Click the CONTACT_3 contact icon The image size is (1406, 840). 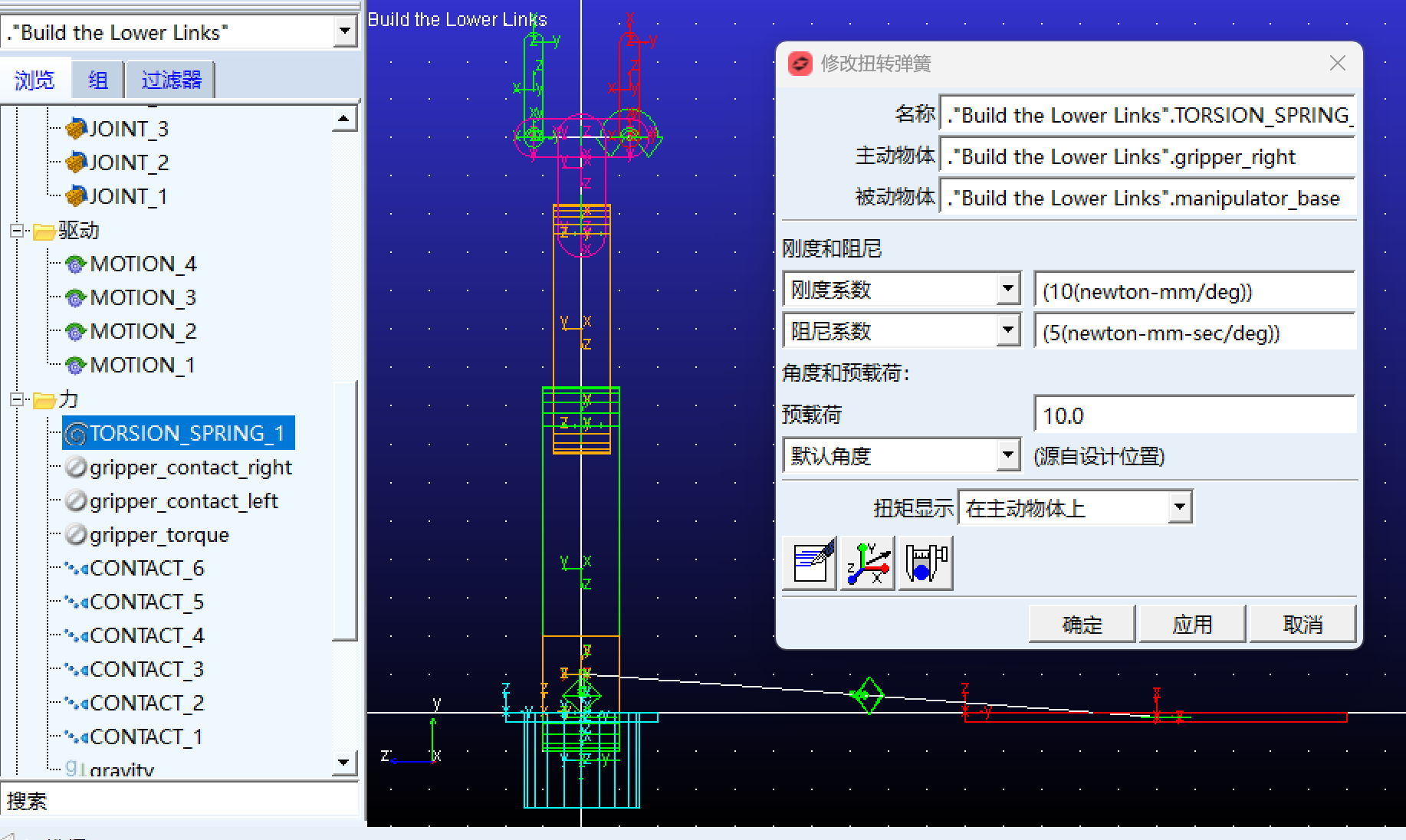click(x=76, y=670)
